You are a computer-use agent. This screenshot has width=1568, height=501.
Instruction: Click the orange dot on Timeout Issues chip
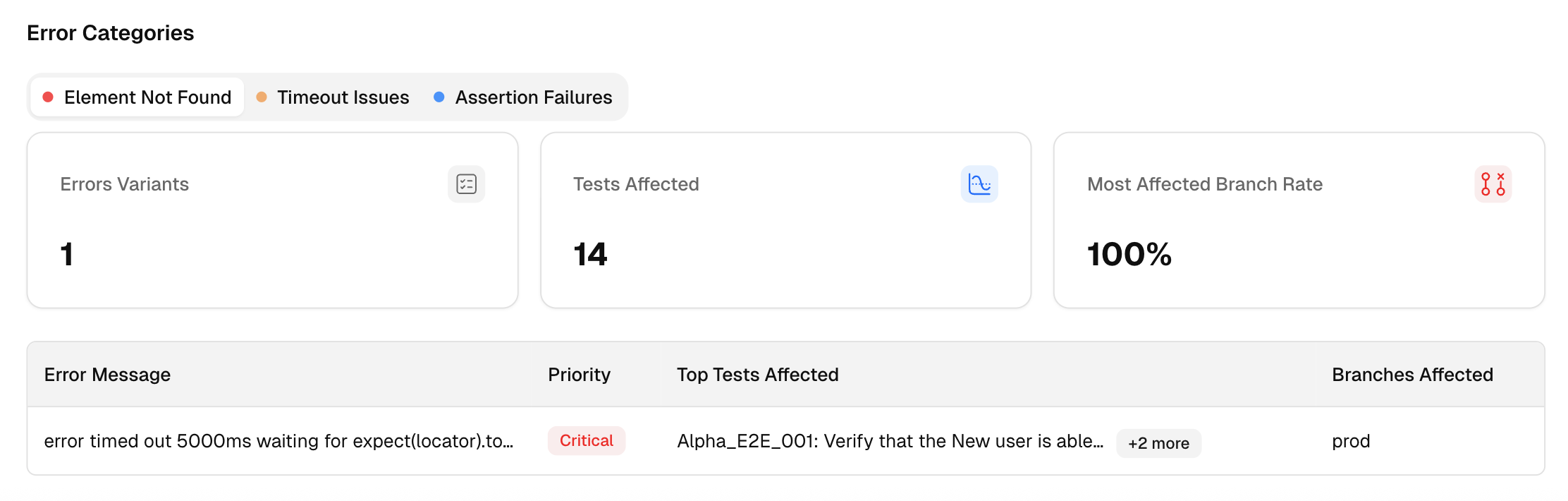coord(262,97)
